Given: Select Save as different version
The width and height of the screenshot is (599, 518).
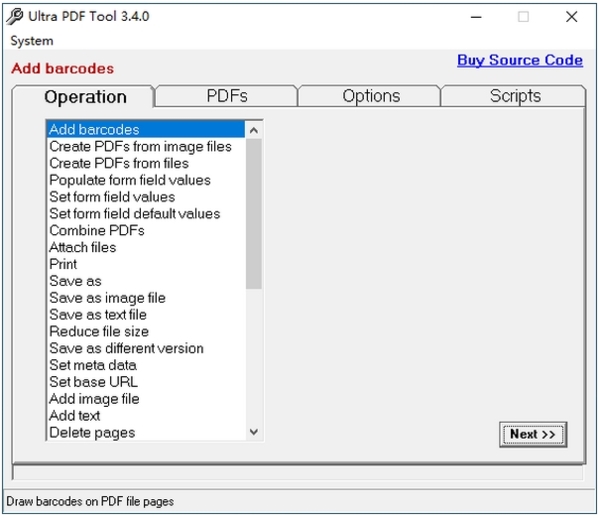Looking at the screenshot, I should tap(146, 348).
